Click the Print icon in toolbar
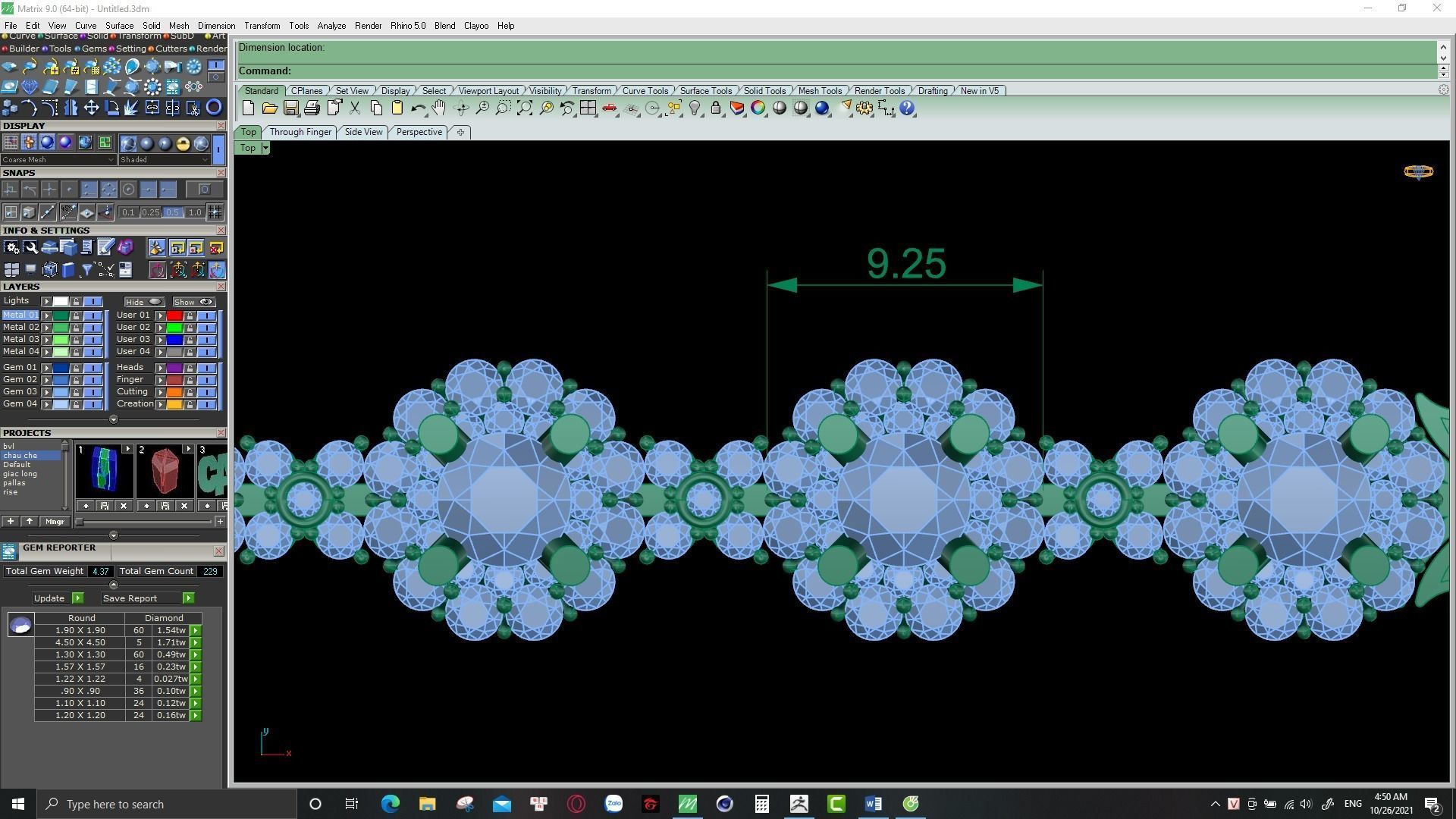 (x=312, y=108)
